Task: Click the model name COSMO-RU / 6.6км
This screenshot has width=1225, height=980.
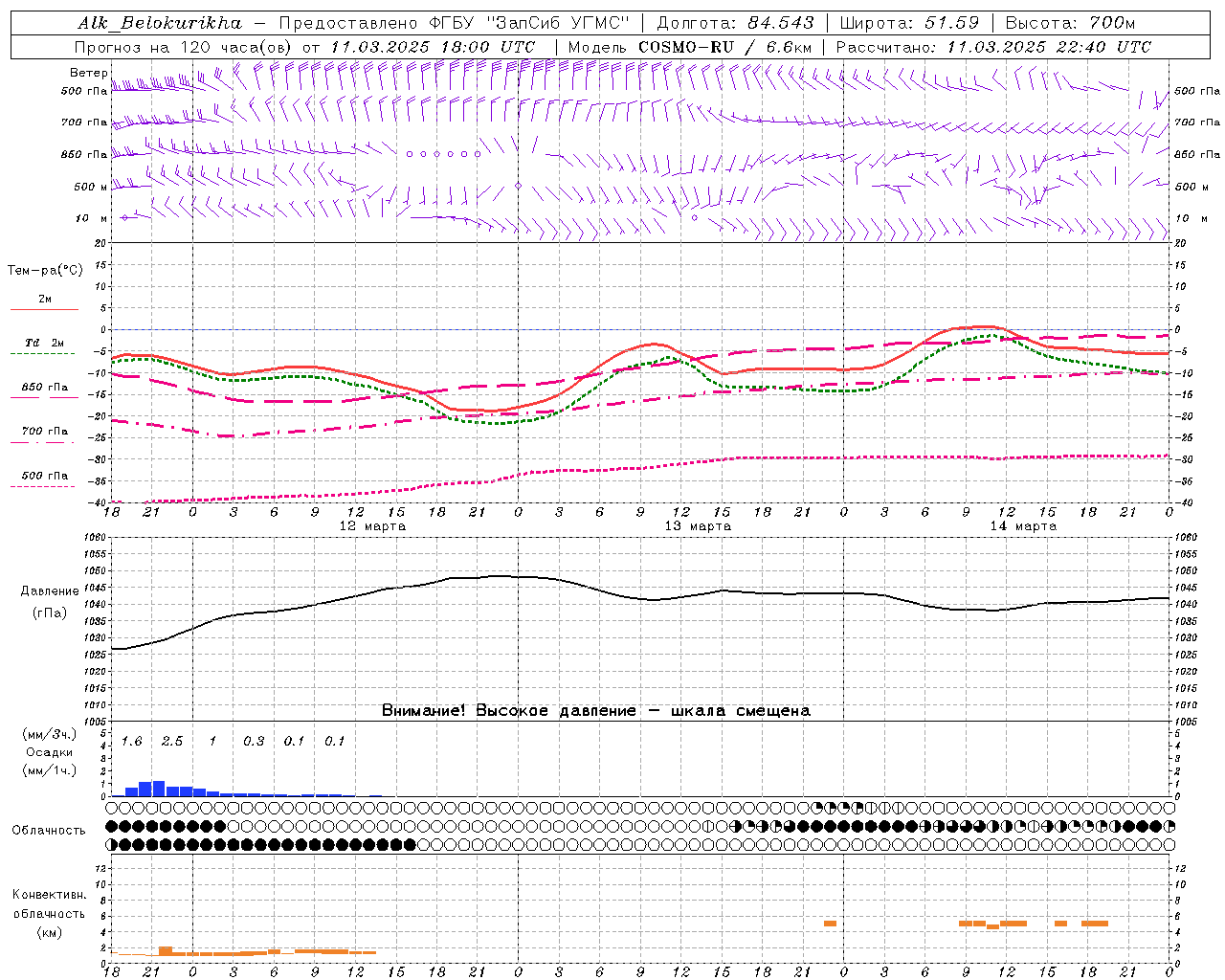Action: tap(724, 47)
